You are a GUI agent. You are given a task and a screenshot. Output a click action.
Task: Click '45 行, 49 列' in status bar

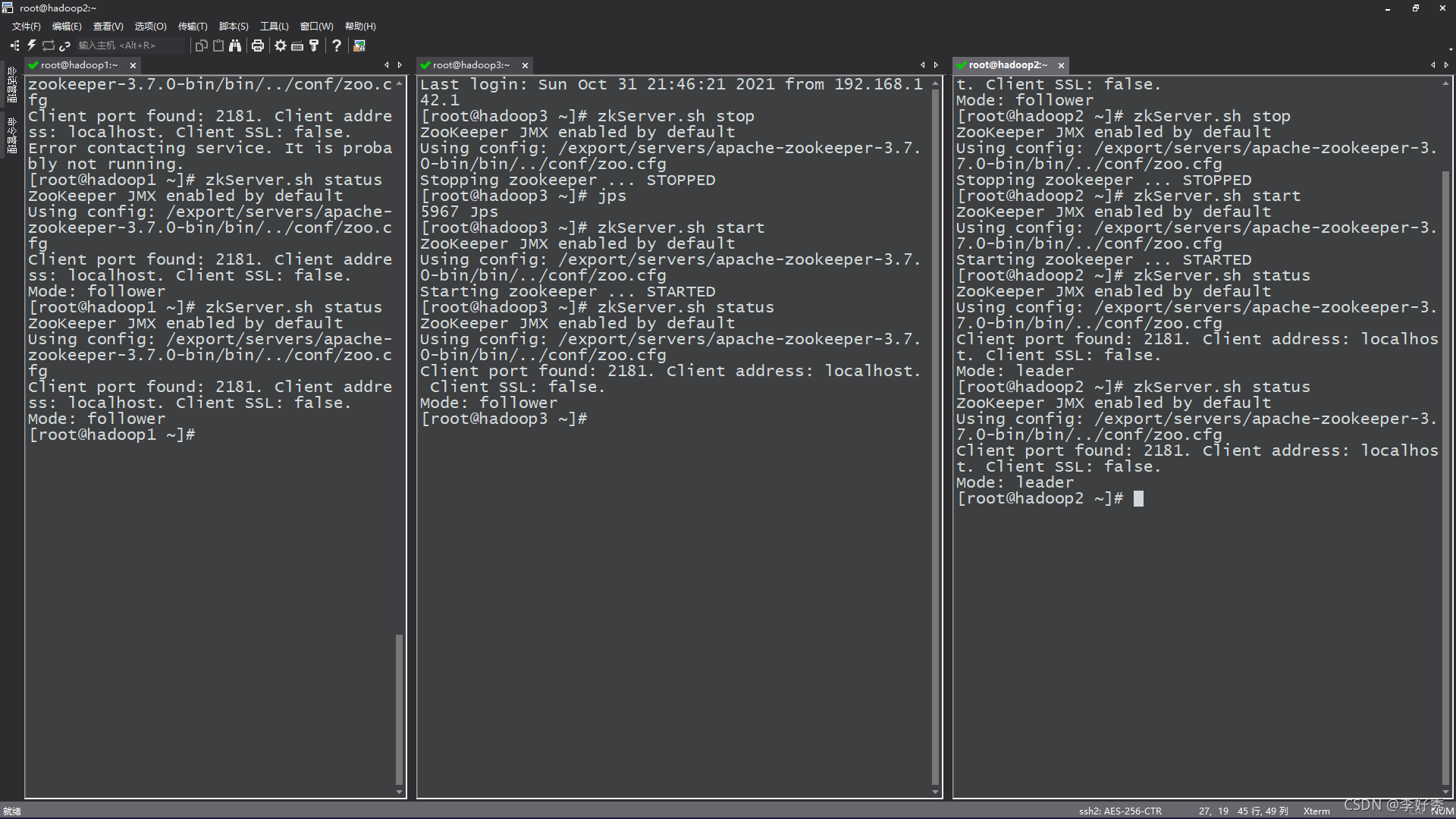point(1263,811)
